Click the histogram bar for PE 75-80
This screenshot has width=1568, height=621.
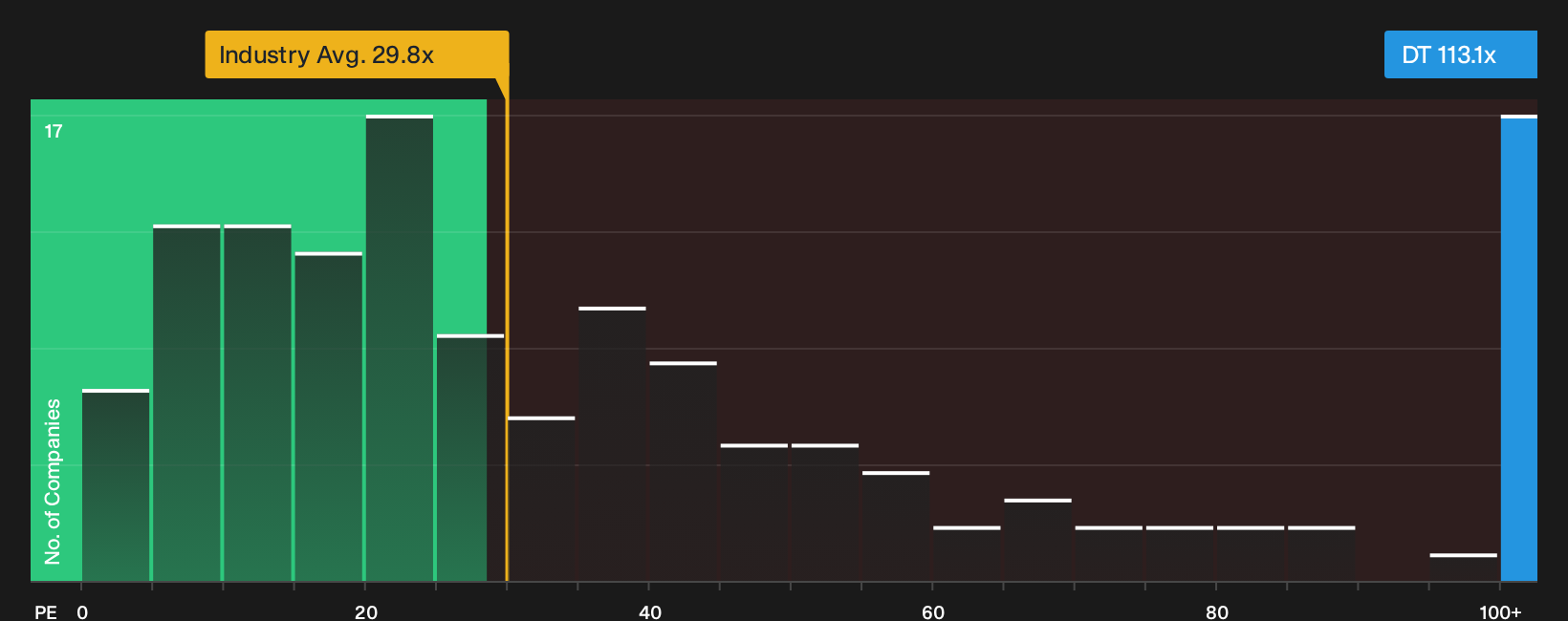pyautogui.click(x=1180, y=553)
